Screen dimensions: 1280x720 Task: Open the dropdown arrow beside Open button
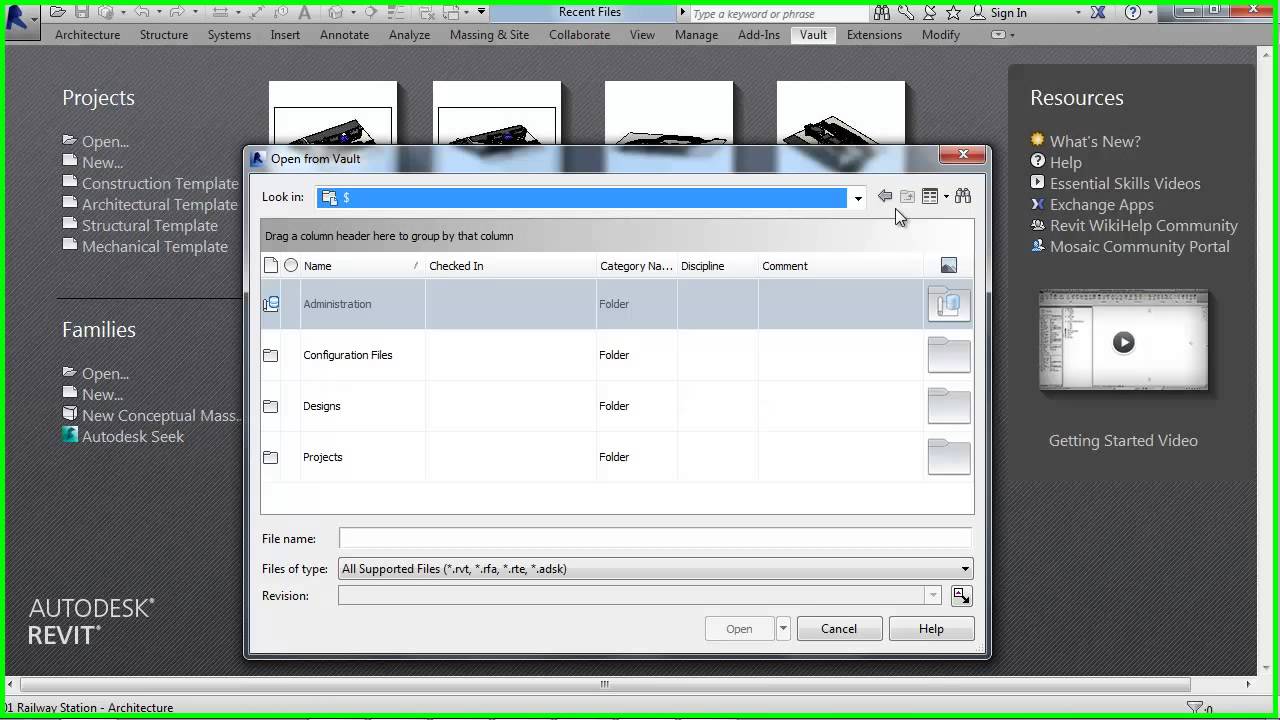pyautogui.click(x=783, y=629)
